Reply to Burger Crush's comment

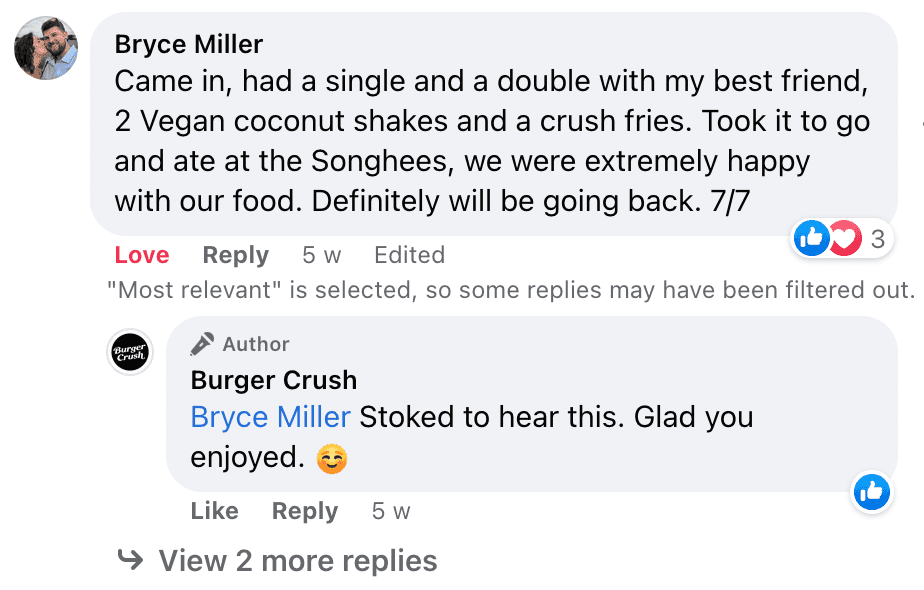[x=304, y=511]
